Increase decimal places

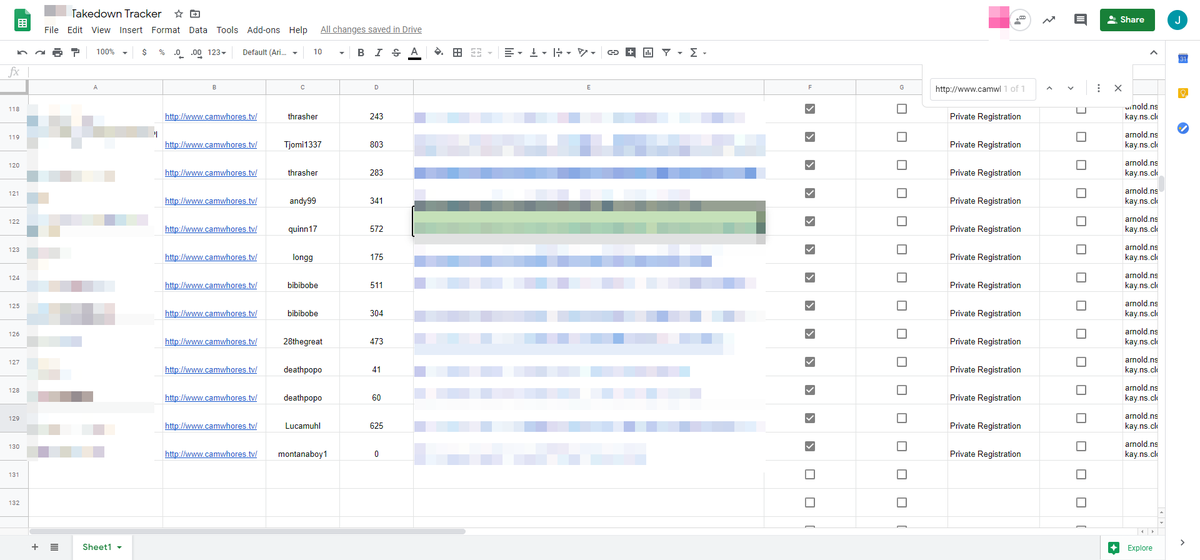196,52
